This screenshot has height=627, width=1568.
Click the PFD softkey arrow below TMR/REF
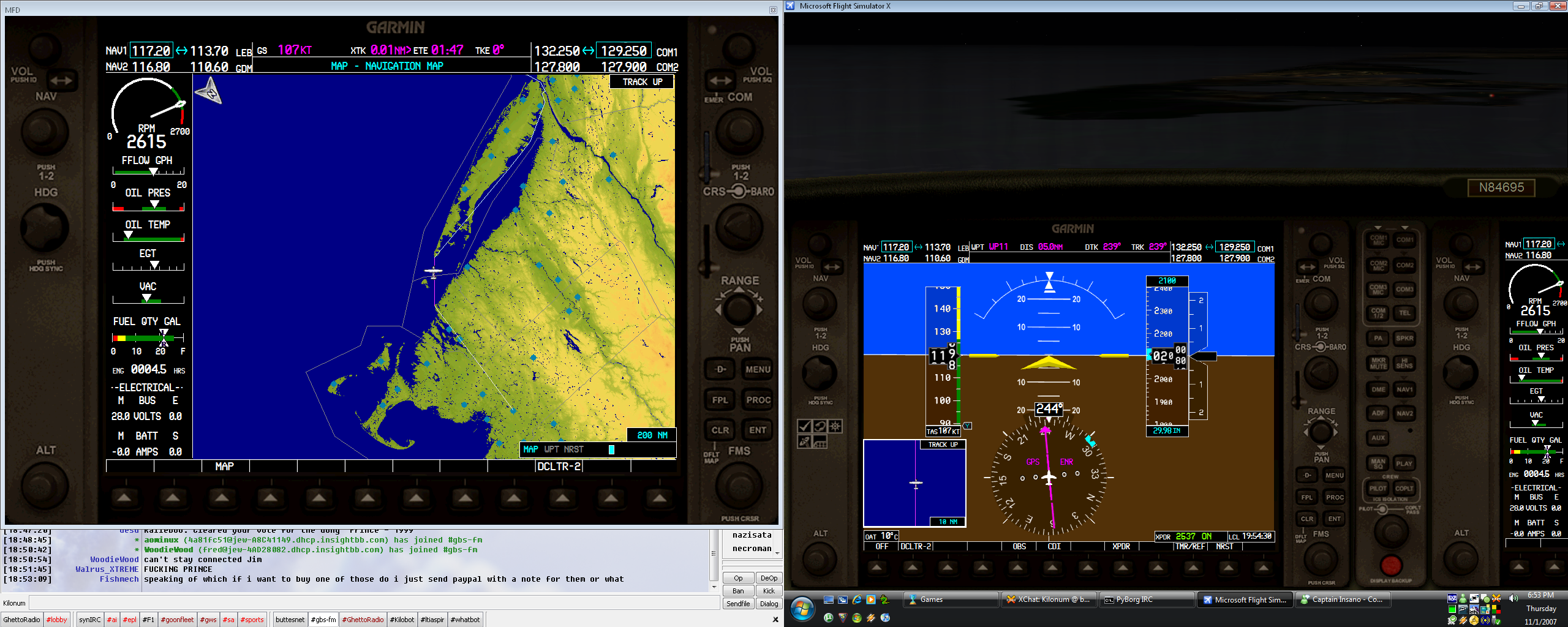pos(1193,568)
